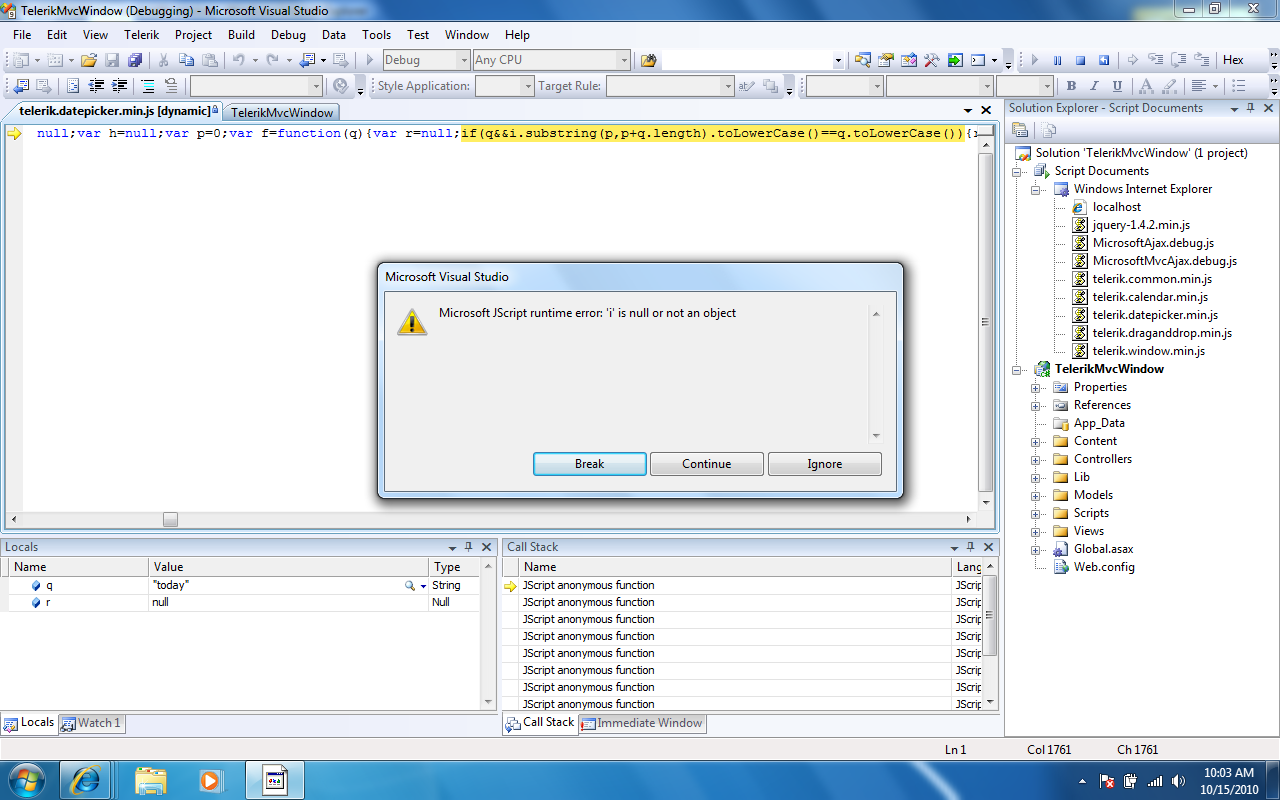The height and width of the screenshot is (800, 1280).
Task: Click the Call Stack vertical scrollbar
Action: click(990, 635)
